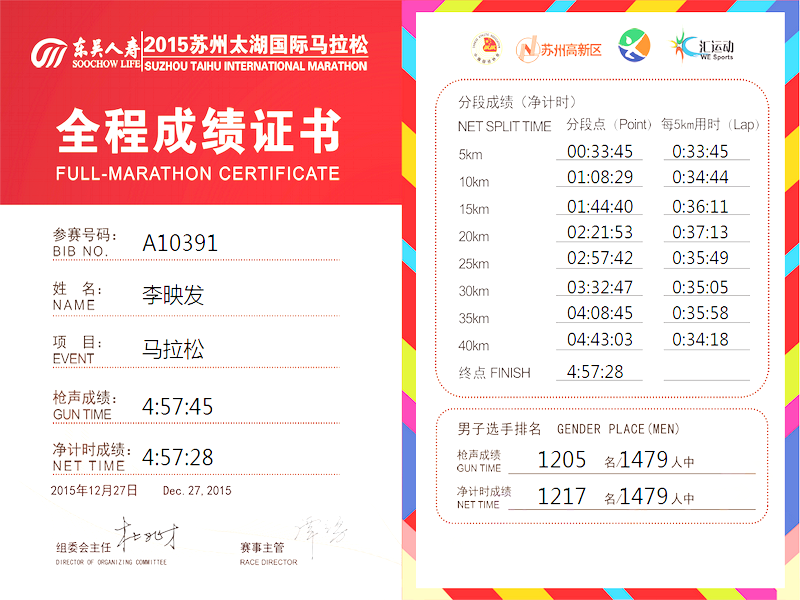Click the 15km point time 01:44:40
The width and height of the screenshot is (800, 600).
600,207
